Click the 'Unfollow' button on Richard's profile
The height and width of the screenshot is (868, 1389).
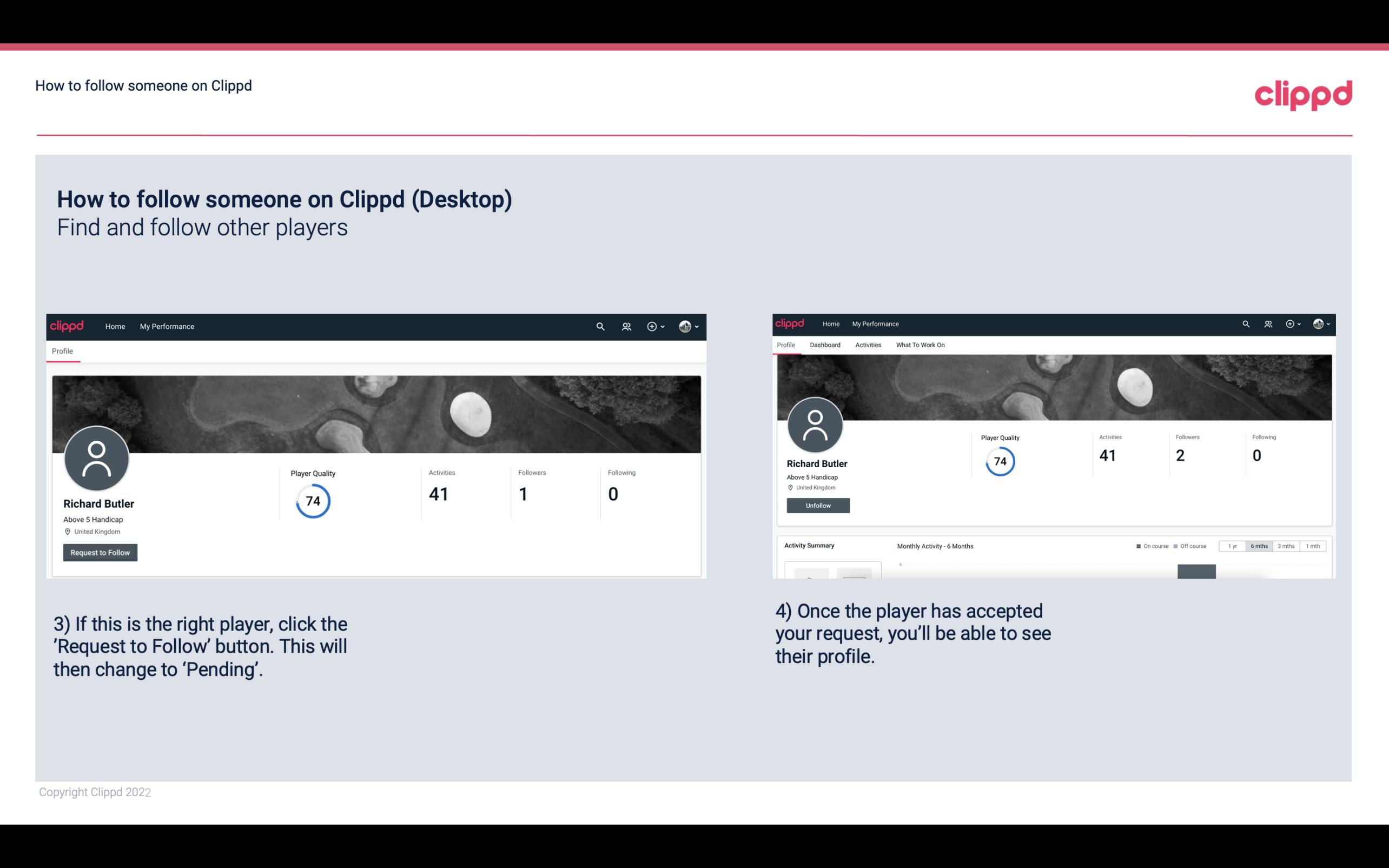pos(817,505)
